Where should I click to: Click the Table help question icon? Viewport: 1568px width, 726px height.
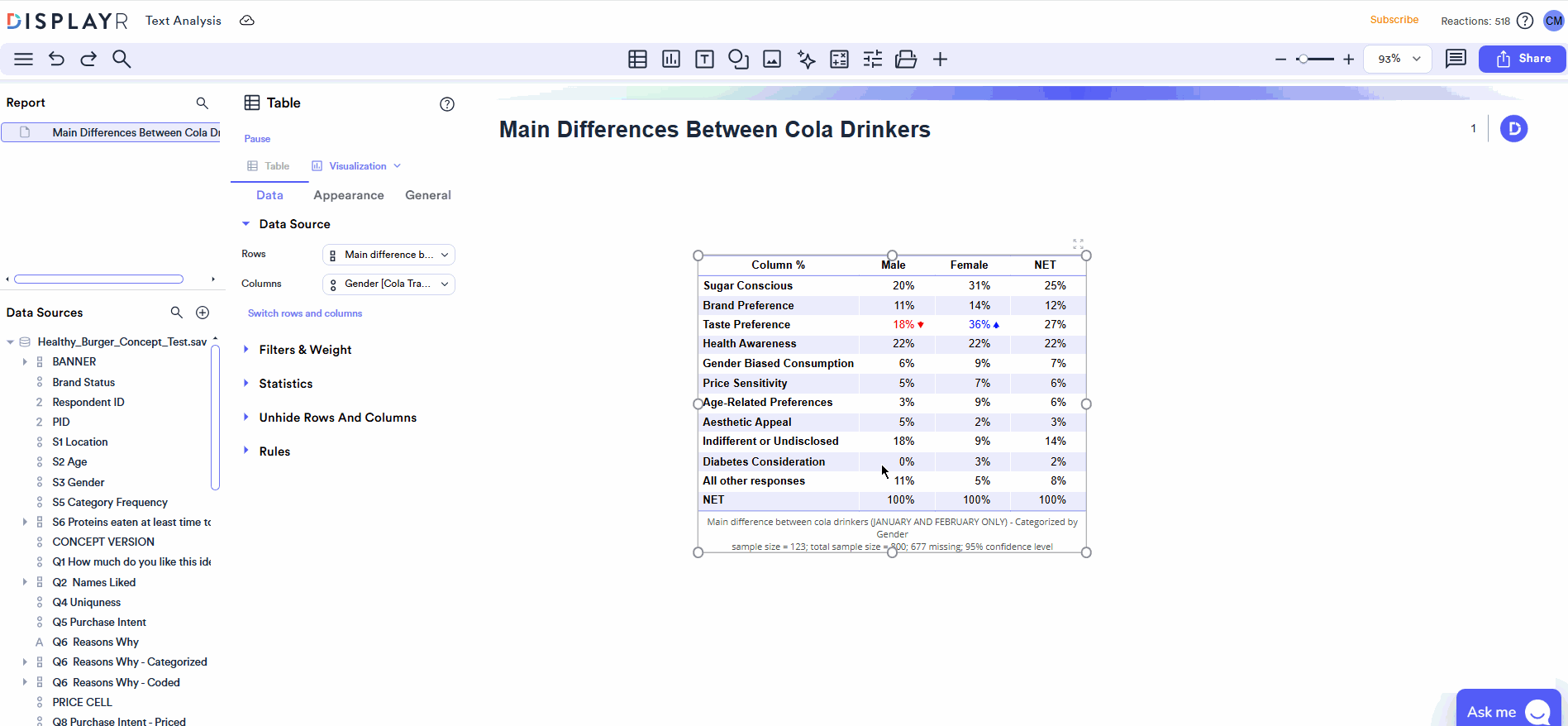tap(447, 104)
